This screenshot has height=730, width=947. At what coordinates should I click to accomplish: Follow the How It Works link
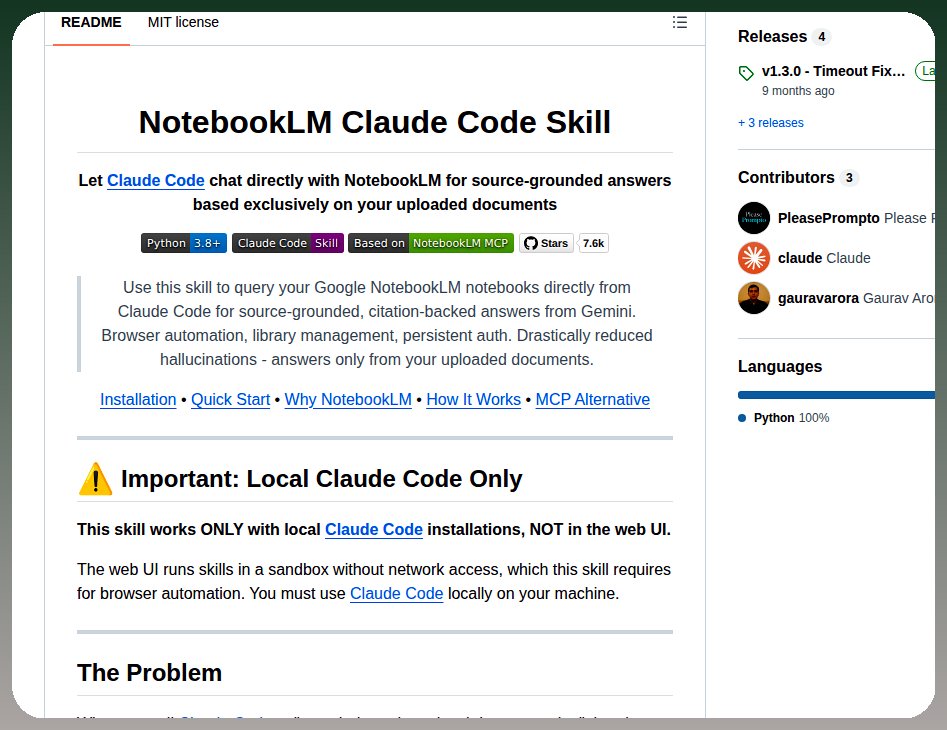[x=474, y=400]
